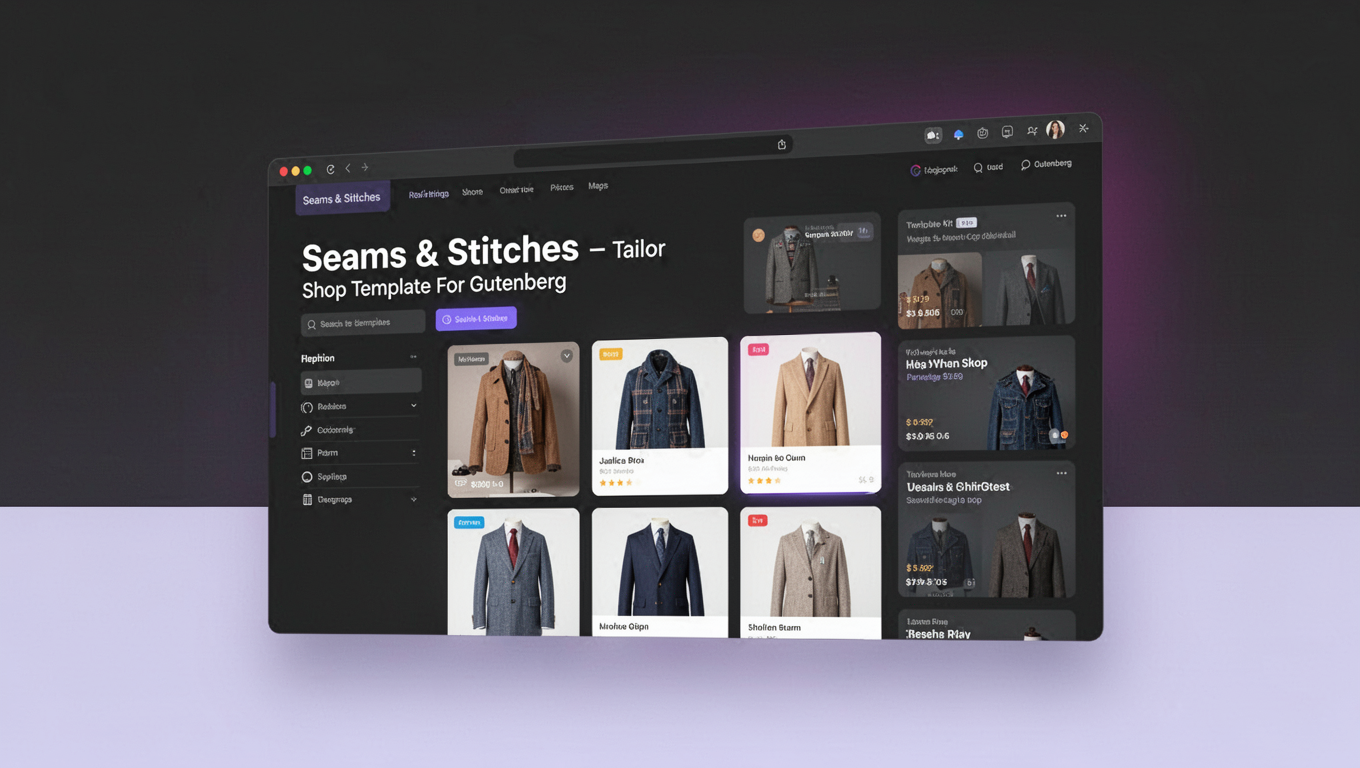Open three-dot menu on 'Uesairs & GhirGtest' card
This screenshot has width=1360, height=768.
pyautogui.click(x=1061, y=473)
